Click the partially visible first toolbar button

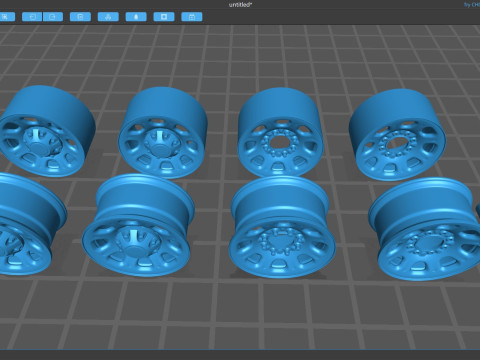[7, 17]
